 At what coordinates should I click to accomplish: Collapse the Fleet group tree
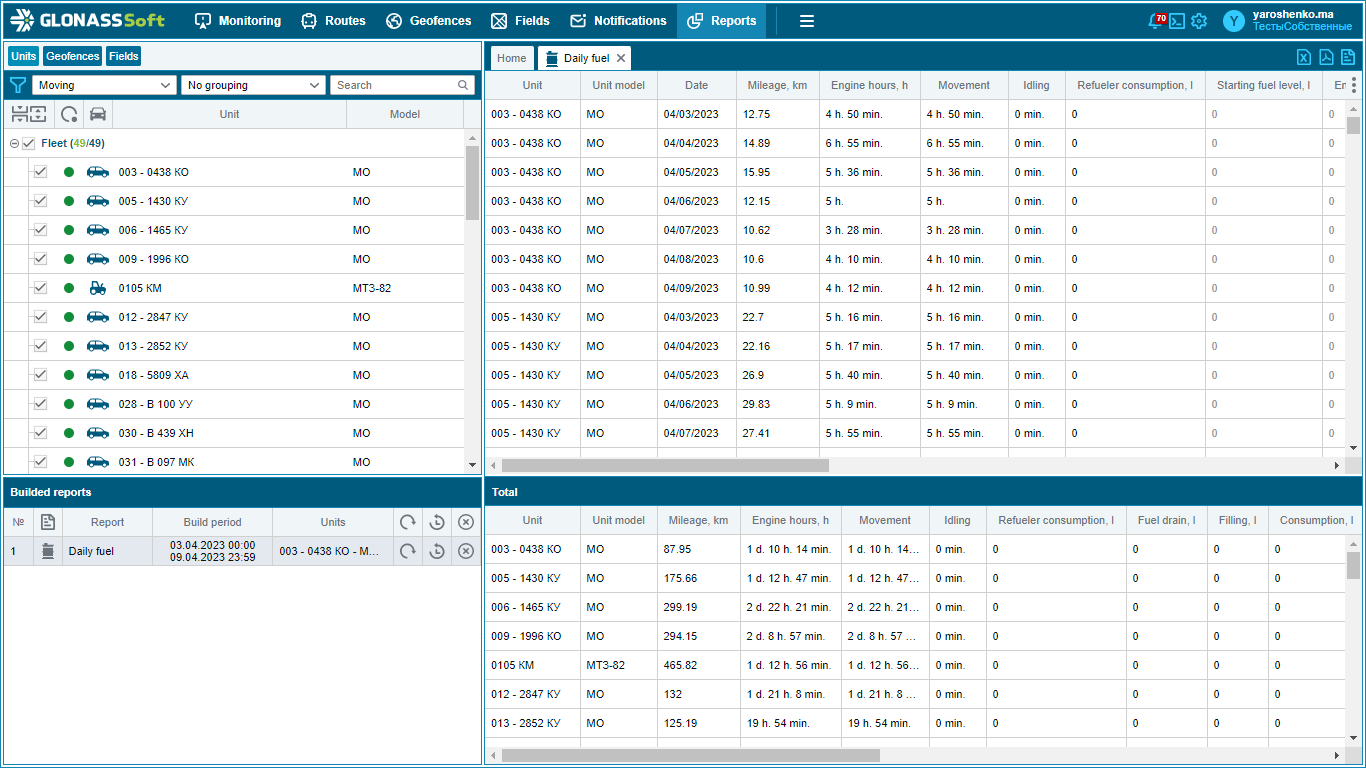[14, 143]
